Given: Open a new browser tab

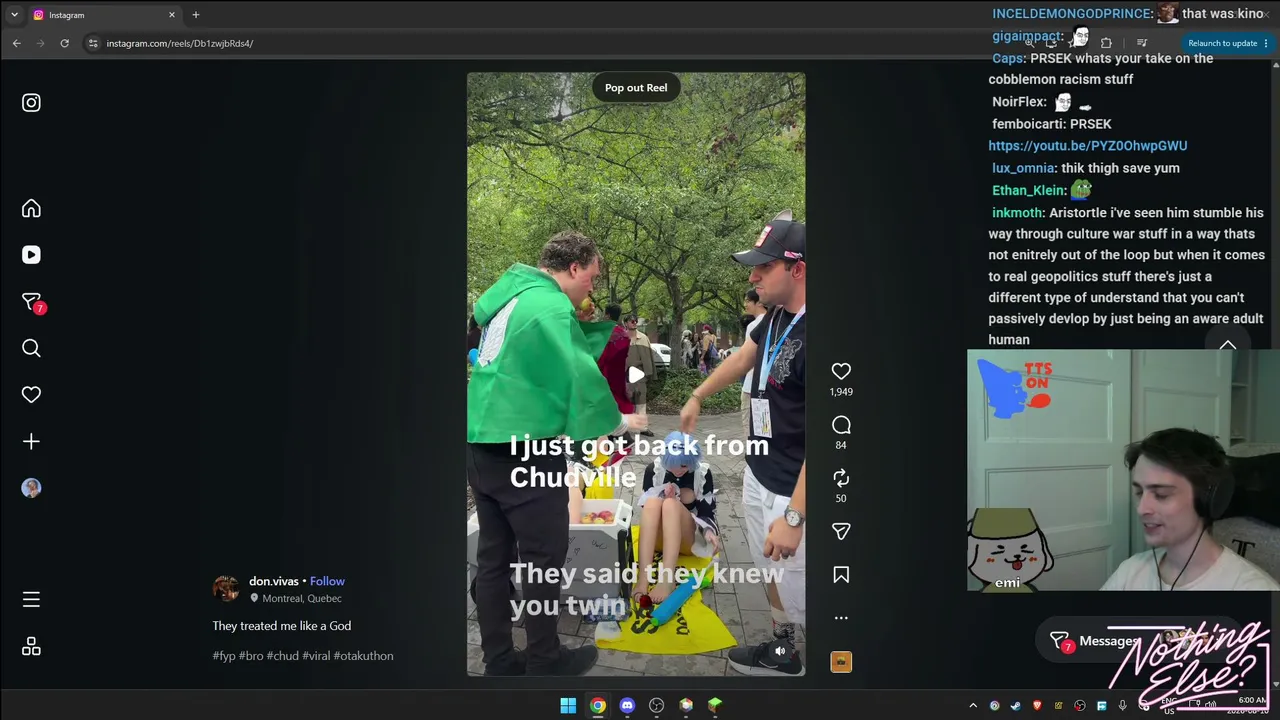Looking at the screenshot, I should (196, 15).
